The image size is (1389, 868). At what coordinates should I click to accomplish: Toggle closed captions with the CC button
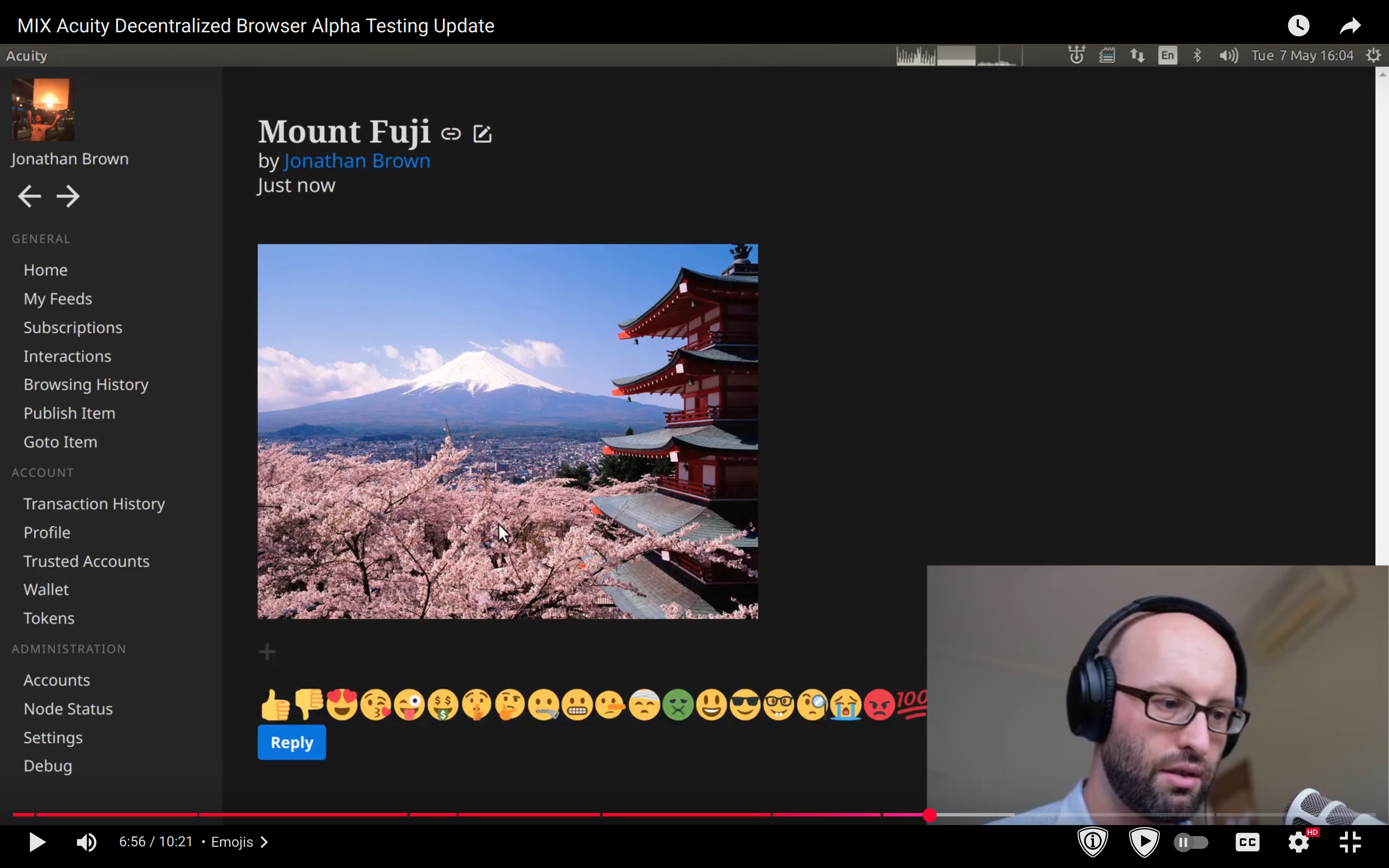1247,842
